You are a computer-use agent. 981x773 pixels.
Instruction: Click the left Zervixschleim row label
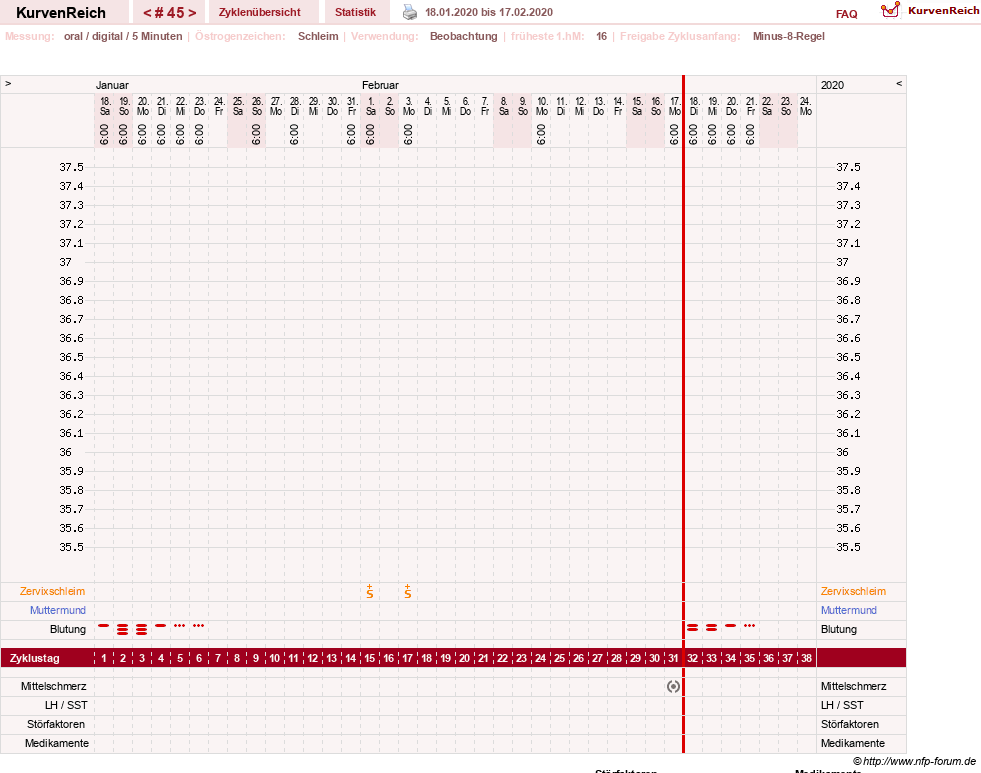(x=52, y=591)
